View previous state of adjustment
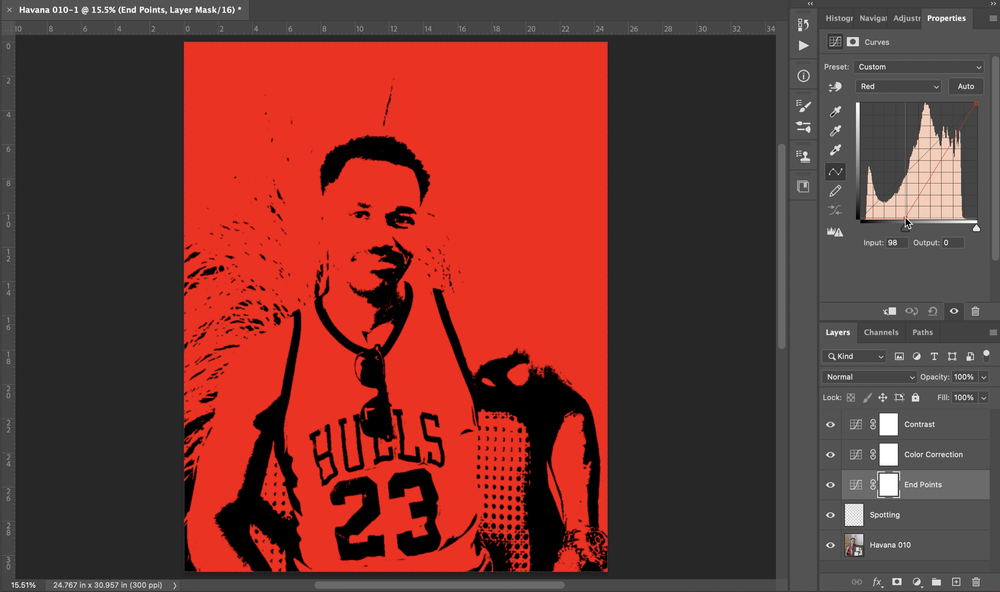The height and width of the screenshot is (592, 1000). tap(911, 311)
